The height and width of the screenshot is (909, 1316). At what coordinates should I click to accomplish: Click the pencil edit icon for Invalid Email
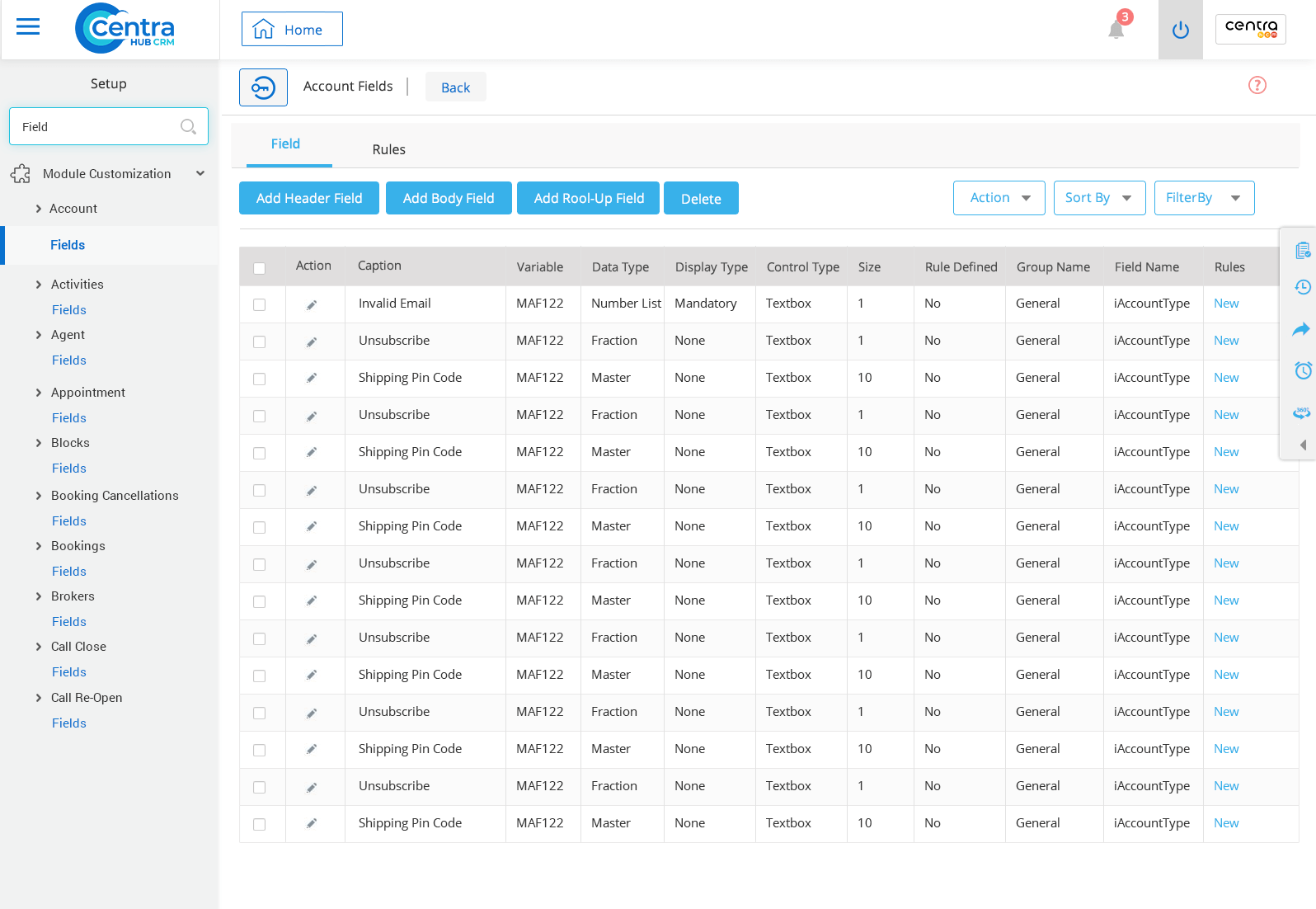[x=312, y=304]
